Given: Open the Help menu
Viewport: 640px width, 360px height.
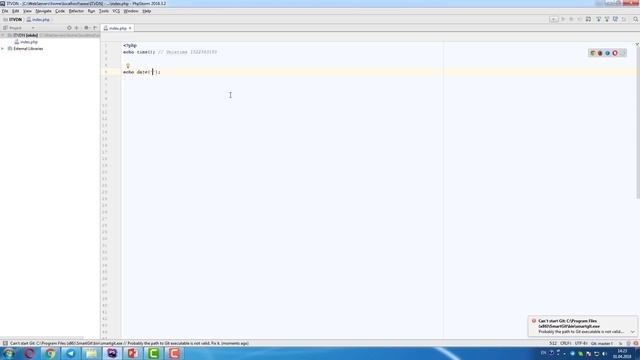Looking at the screenshot, I should tap(147, 11).
